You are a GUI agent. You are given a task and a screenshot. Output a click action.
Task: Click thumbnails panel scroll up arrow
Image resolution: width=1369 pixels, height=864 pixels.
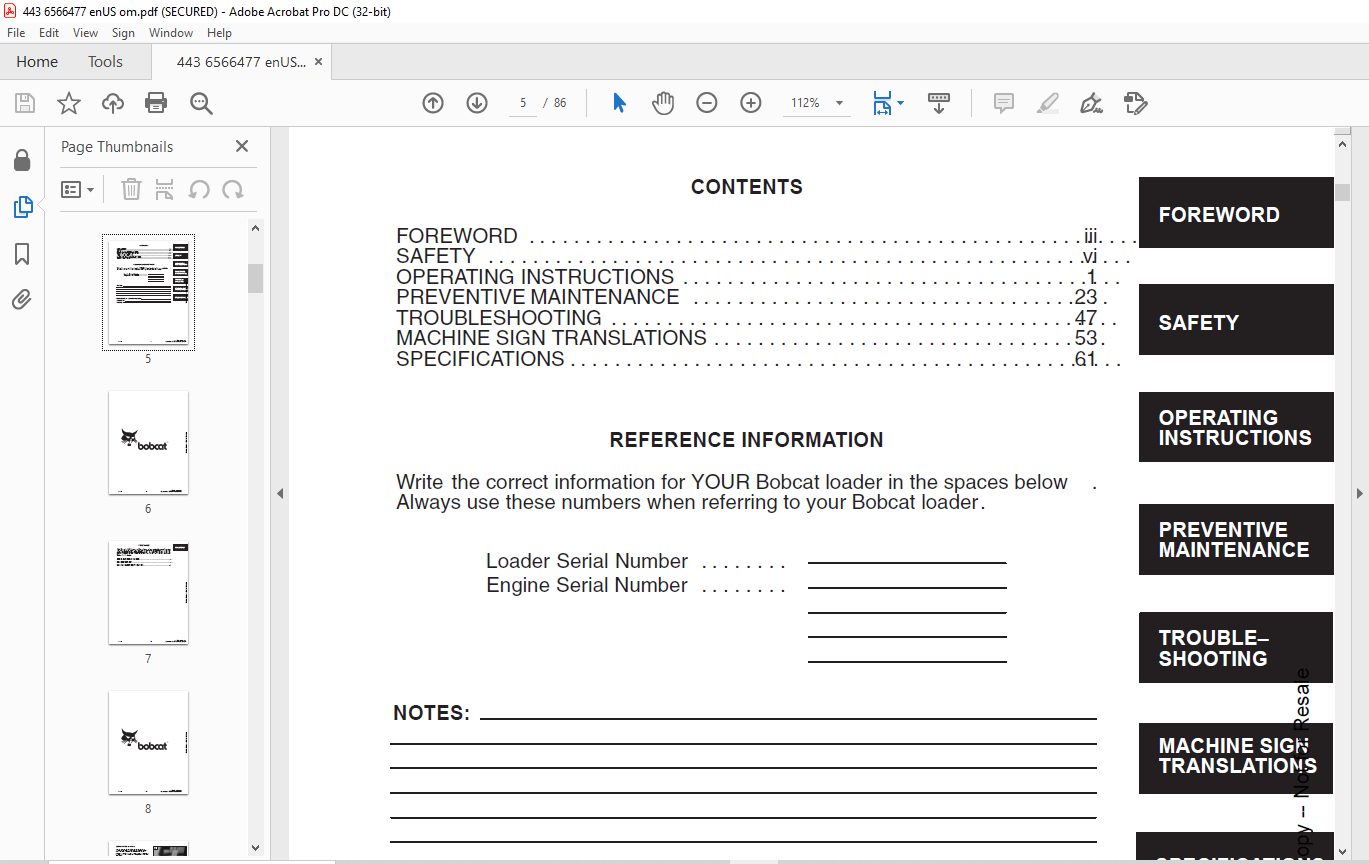[x=255, y=229]
